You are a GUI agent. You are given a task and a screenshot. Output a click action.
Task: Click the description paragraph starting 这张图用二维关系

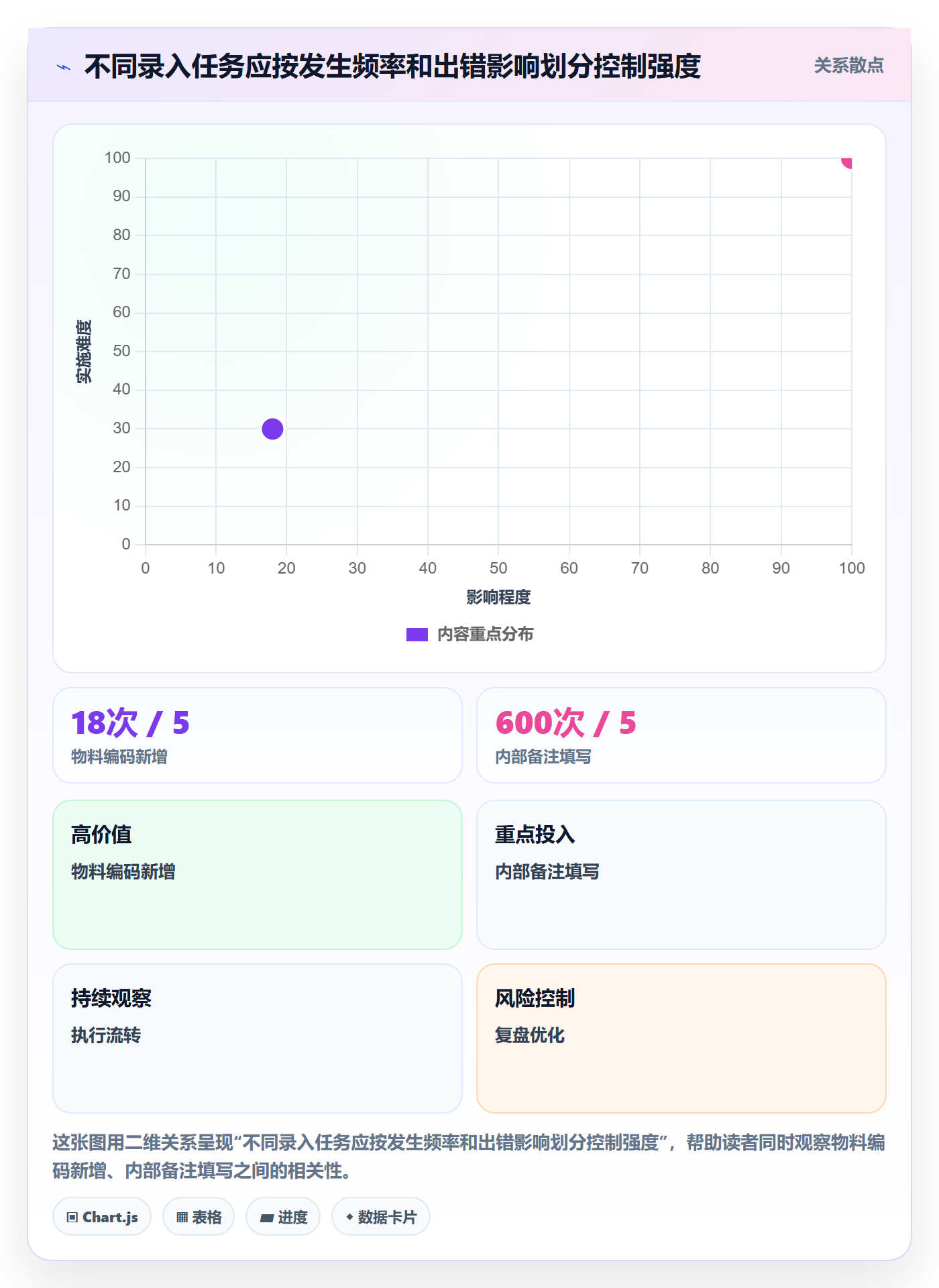[469, 1157]
